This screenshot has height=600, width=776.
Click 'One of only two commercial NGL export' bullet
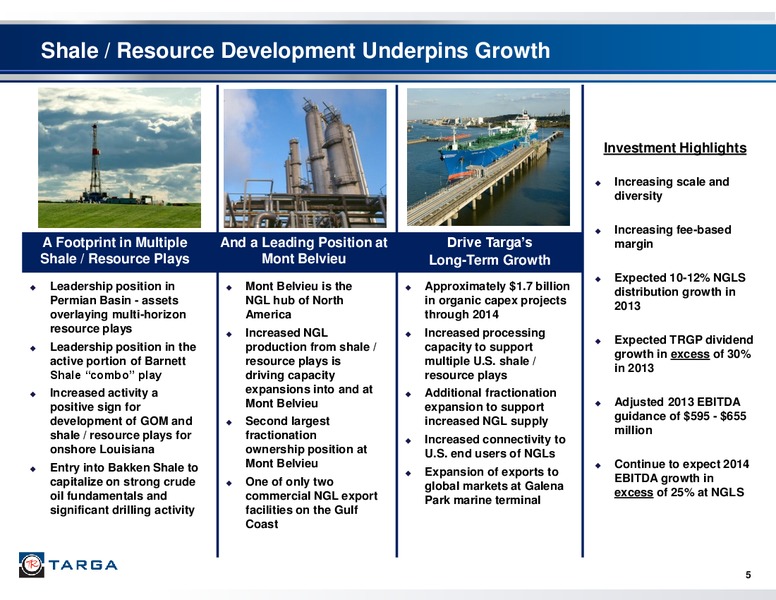(311, 502)
